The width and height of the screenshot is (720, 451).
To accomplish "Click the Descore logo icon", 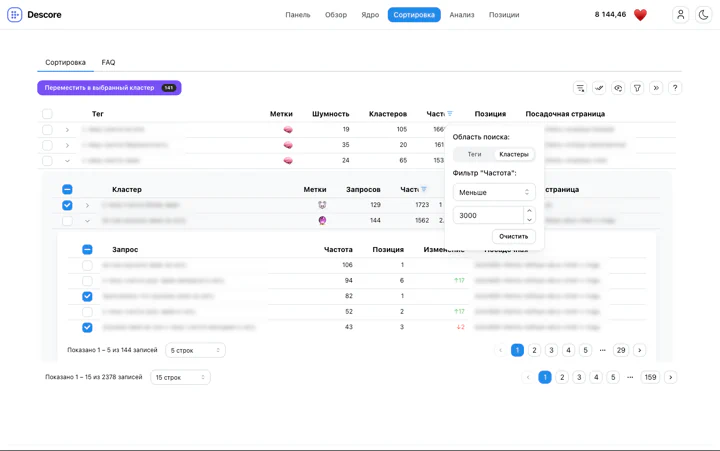I will click(x=15, y=15).
